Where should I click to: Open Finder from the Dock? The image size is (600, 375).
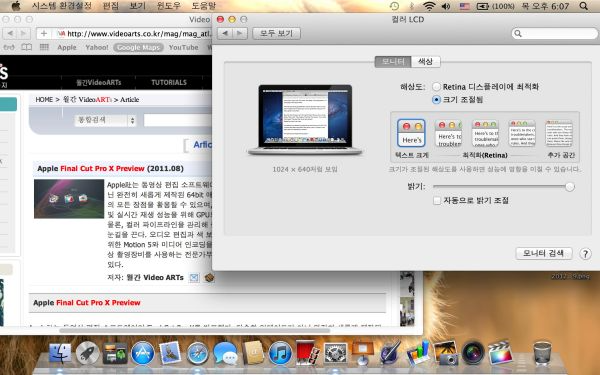[60, 353]
